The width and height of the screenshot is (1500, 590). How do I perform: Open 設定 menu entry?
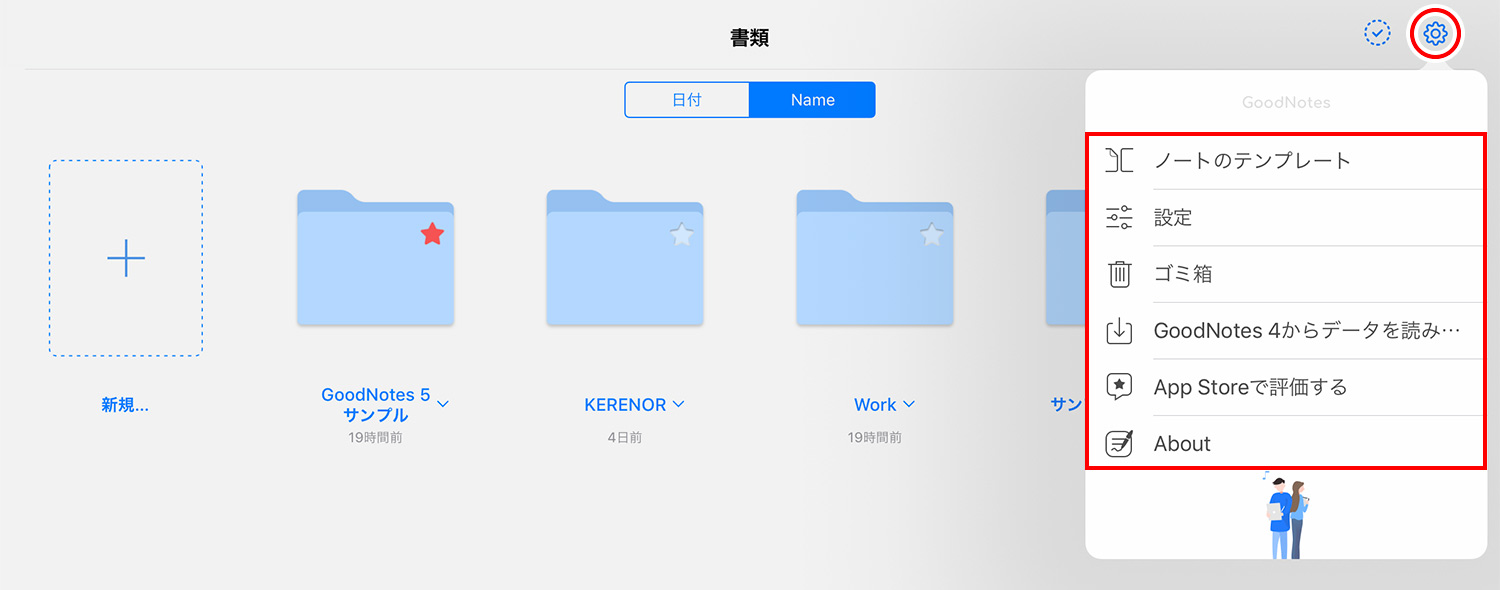click(1286, 217)
